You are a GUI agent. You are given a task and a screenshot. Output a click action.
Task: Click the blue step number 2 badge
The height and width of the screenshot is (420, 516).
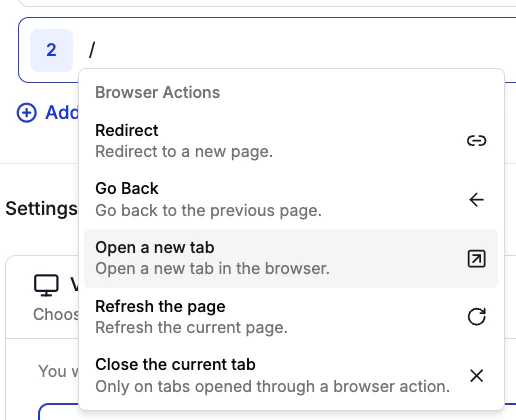pyautogui.click(x=51, y=50)
